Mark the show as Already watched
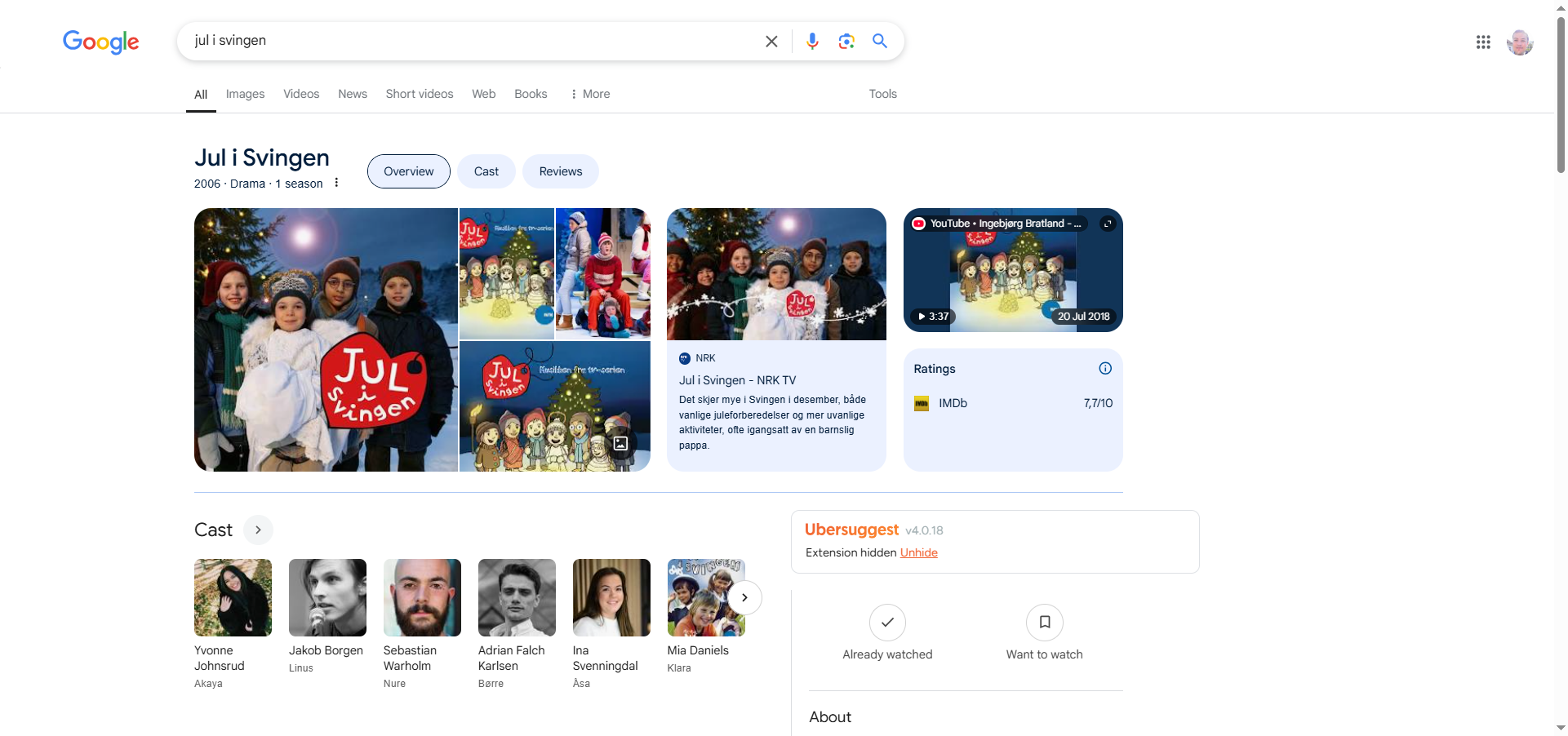This screenshot has height=736, width=1568. (887, 623)
